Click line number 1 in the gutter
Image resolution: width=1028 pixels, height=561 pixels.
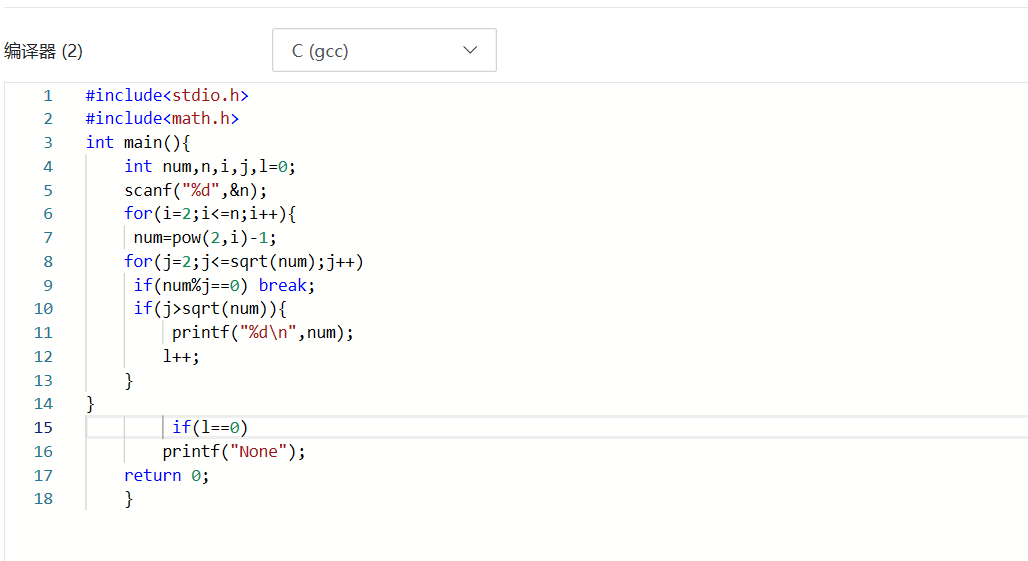point(48,96)
